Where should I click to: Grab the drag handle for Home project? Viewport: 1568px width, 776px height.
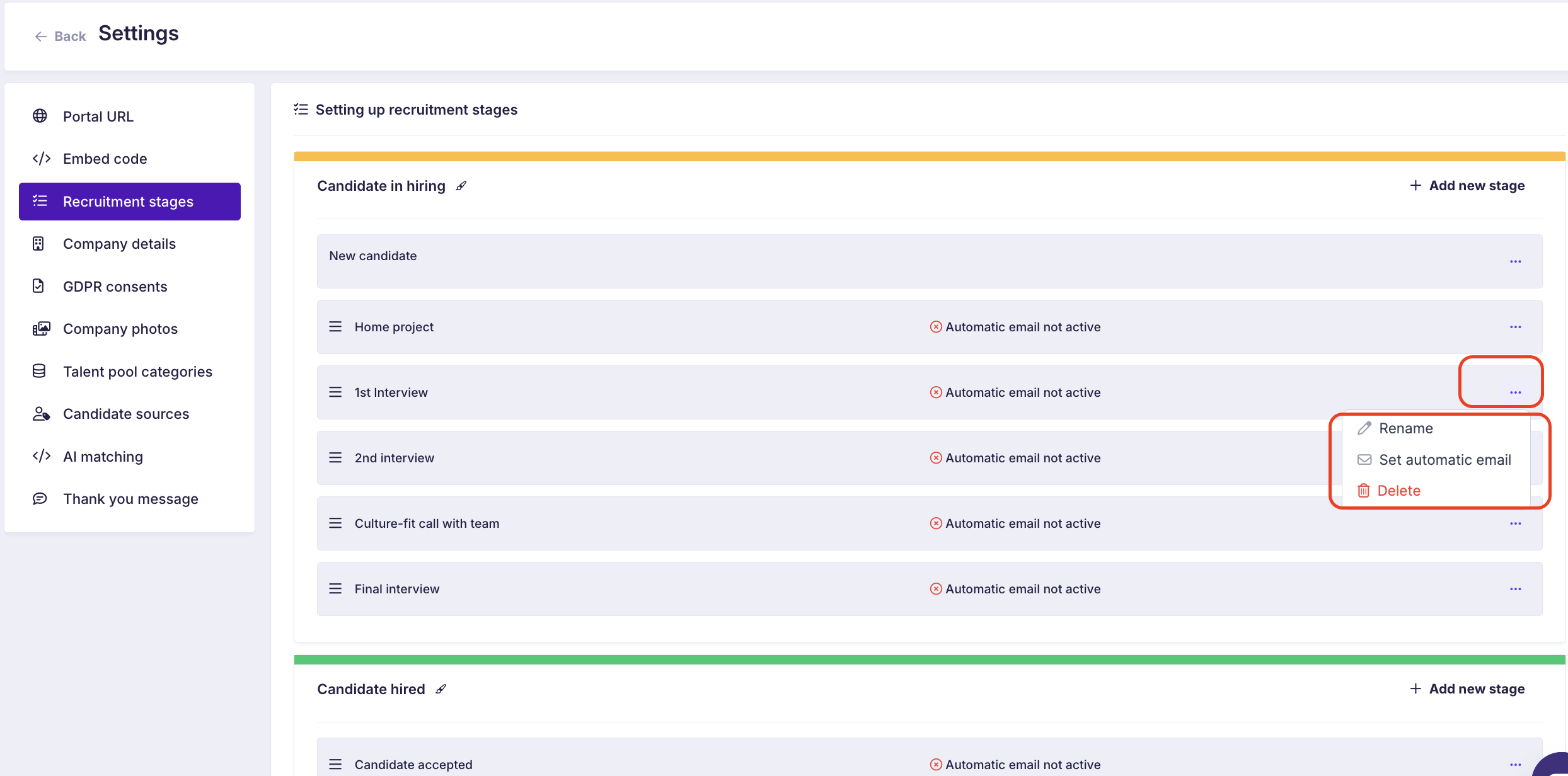[335, 327]
